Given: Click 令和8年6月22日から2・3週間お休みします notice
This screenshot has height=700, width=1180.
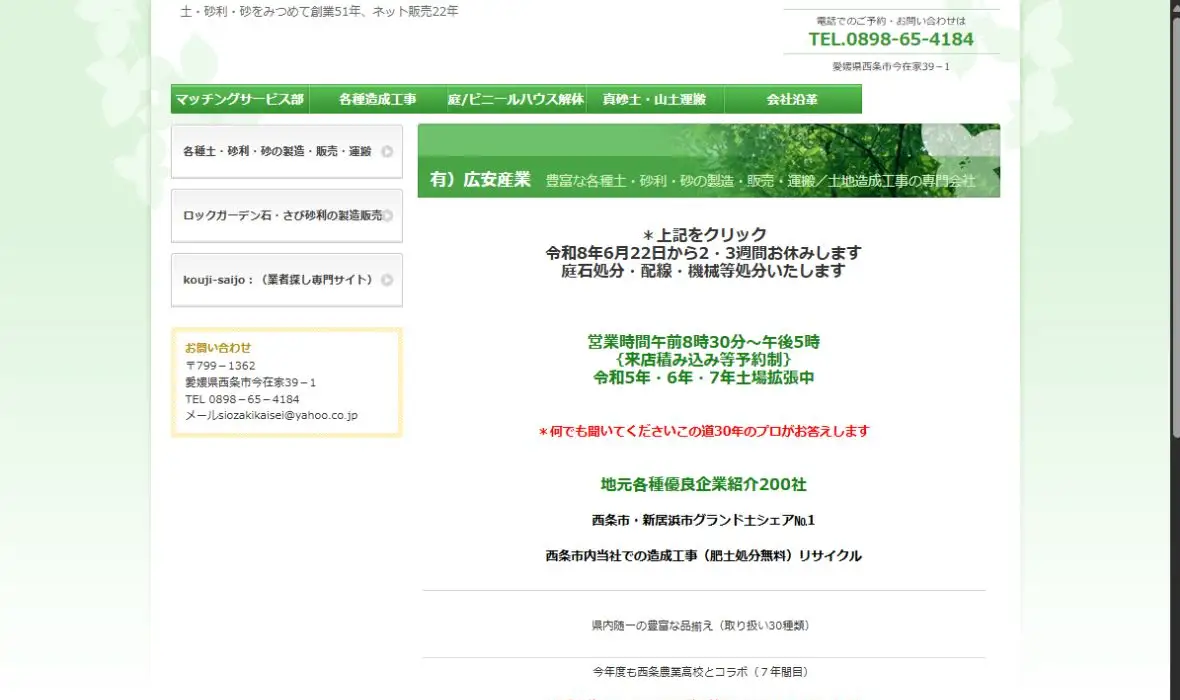Looking at the screenshot, I should pyautogui.click(x=704, y=253).
